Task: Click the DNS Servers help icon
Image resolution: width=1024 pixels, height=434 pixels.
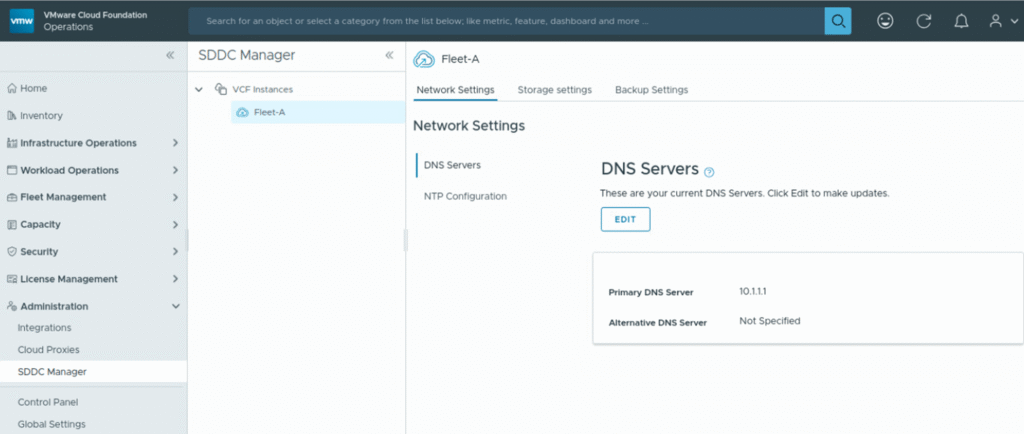Action: (x=710, y=172)
